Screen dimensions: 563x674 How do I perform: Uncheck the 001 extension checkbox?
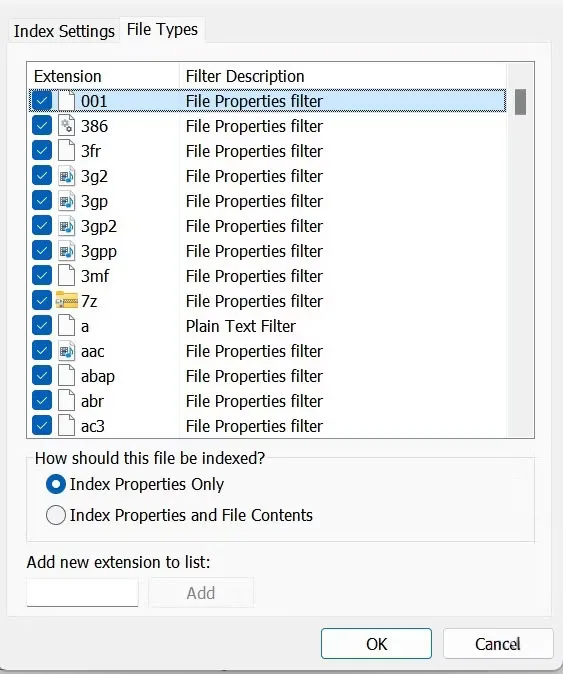tap(42, 101)
